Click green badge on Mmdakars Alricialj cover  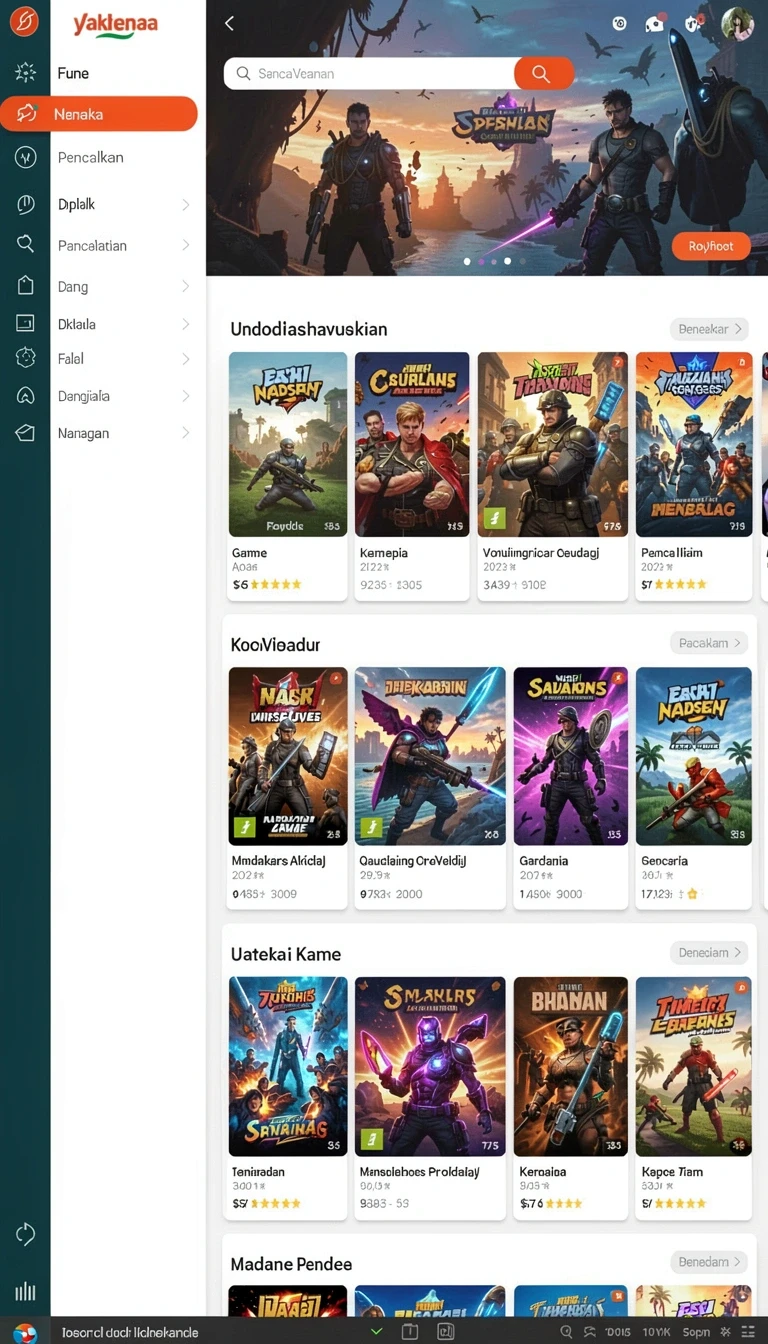point(245,827)
